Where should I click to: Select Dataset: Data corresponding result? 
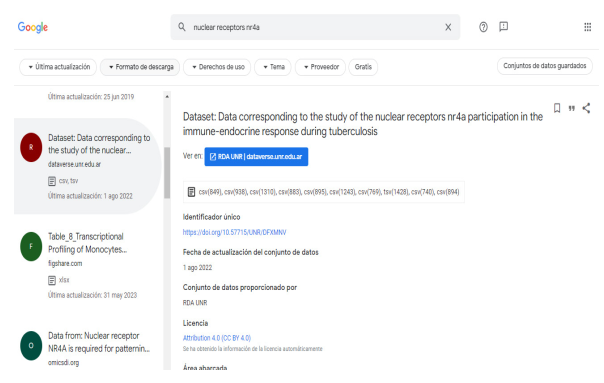point(87,166)
